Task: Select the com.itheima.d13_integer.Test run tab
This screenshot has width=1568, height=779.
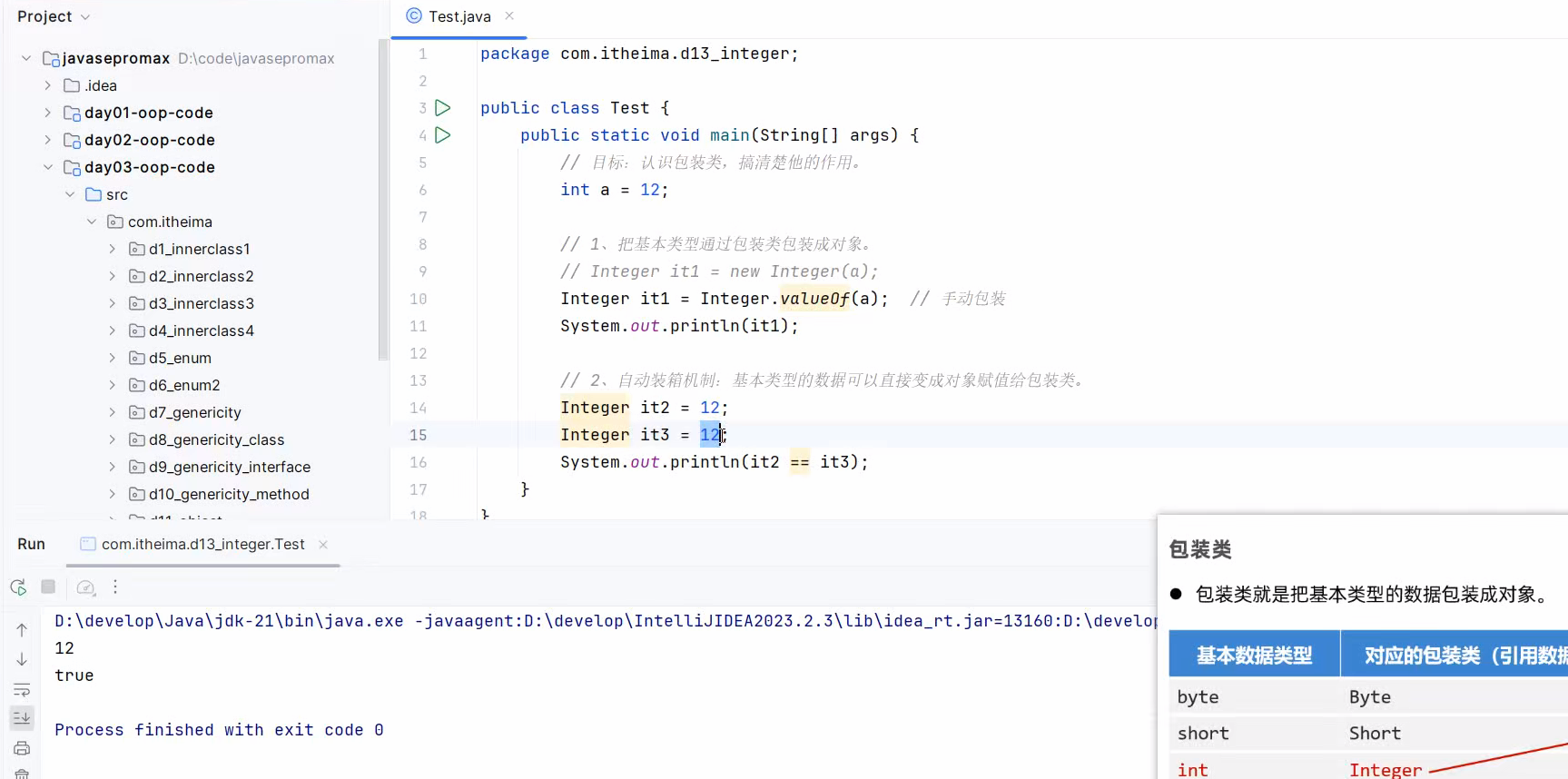Action: coord(202,544)
